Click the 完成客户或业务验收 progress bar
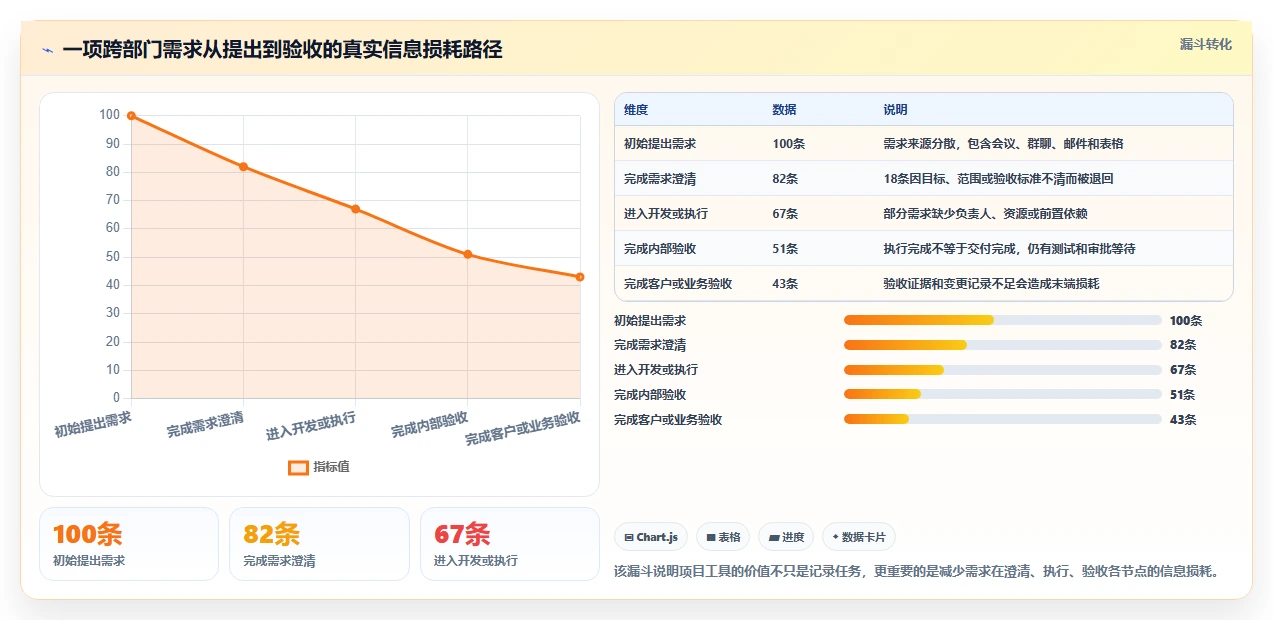The height and width of the screenshot is (620, 1273). tap(1003, 420)
